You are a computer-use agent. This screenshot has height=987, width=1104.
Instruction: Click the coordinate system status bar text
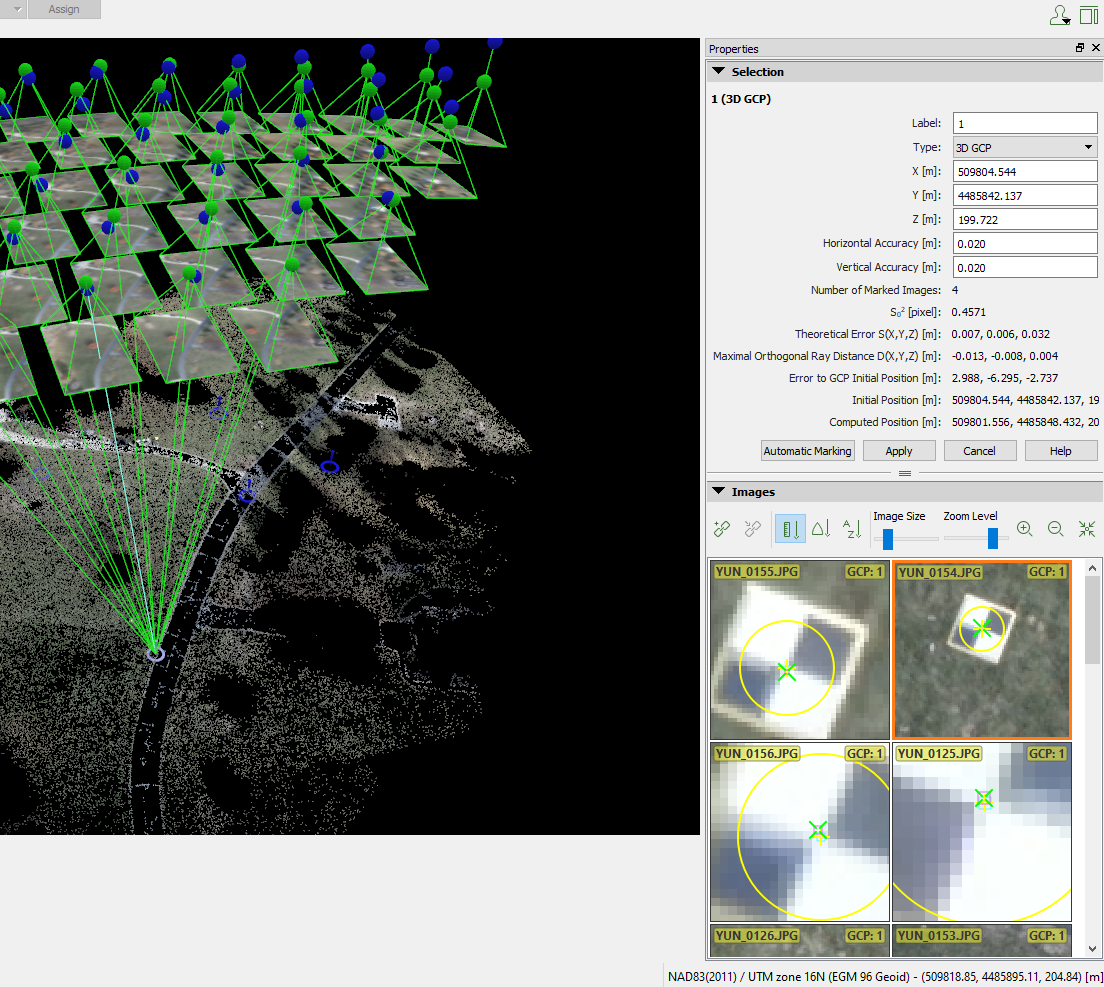tap(885, 976)
